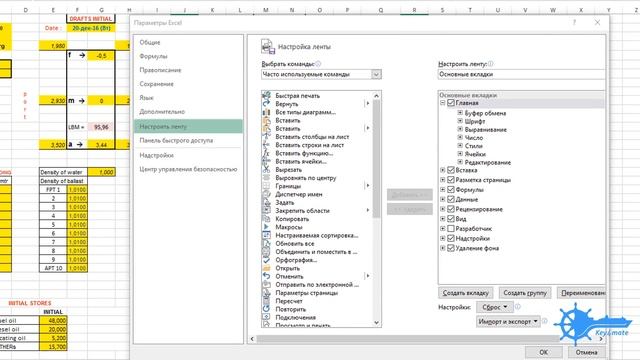Toggle the Рецензирование checkbox
The image size is (640, 360).
pyautogui.click(x=451, y=209)
